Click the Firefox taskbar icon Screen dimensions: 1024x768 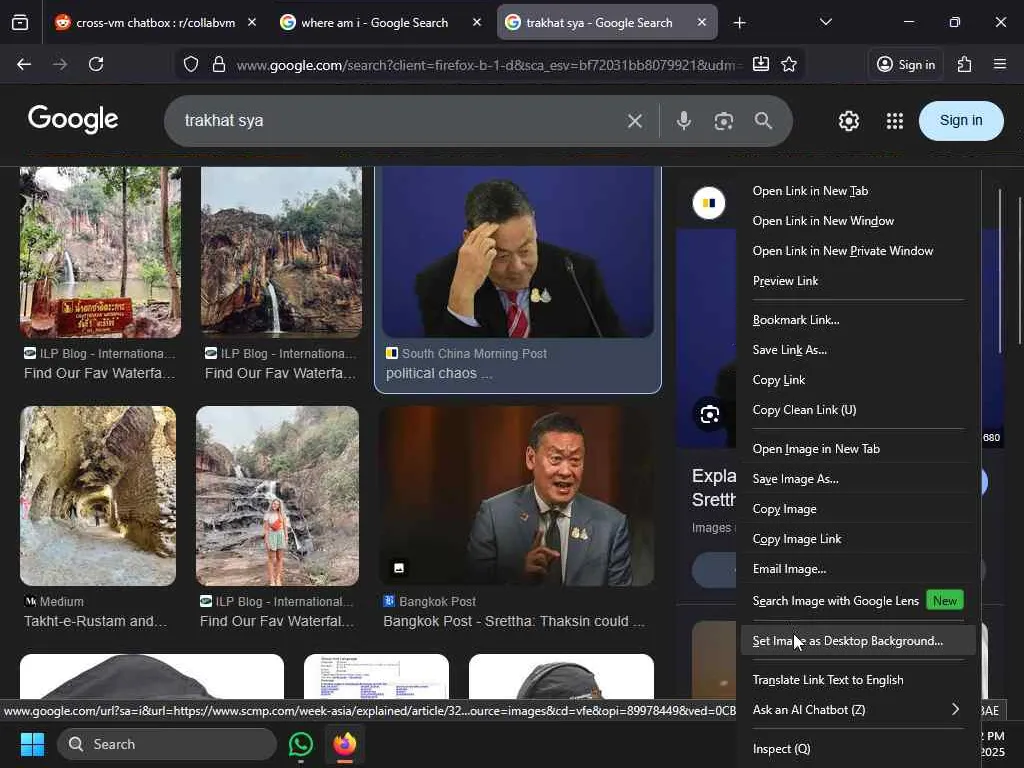click(x=345, y=744)
